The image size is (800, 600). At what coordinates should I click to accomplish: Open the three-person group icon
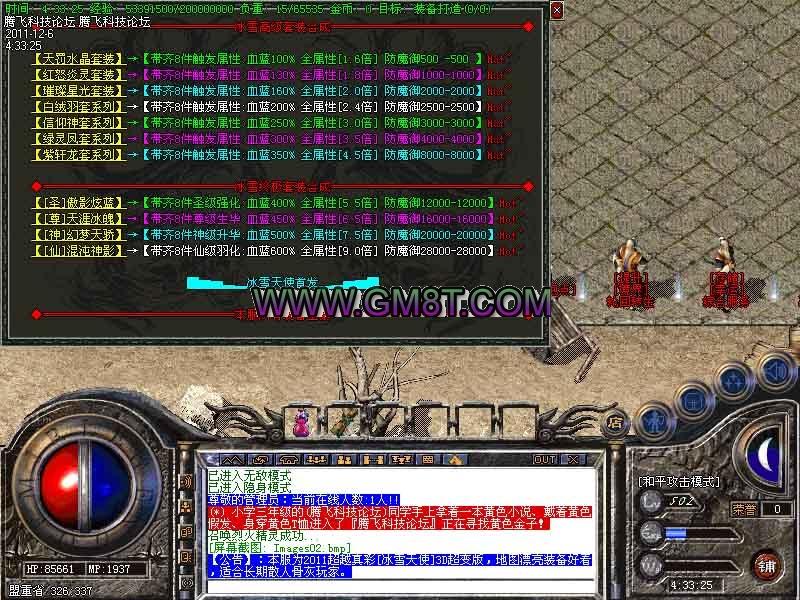pyautogui.click(x=316, y=460)
